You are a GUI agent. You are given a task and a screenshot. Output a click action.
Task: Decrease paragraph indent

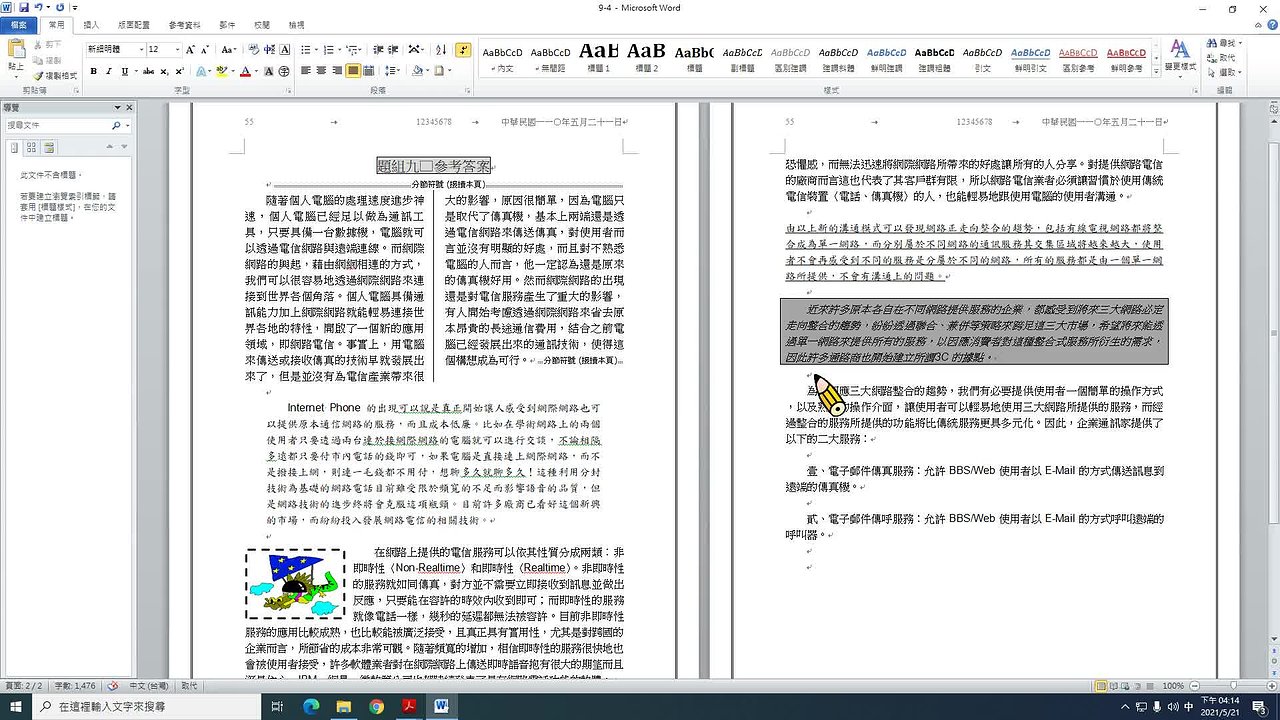377,49
